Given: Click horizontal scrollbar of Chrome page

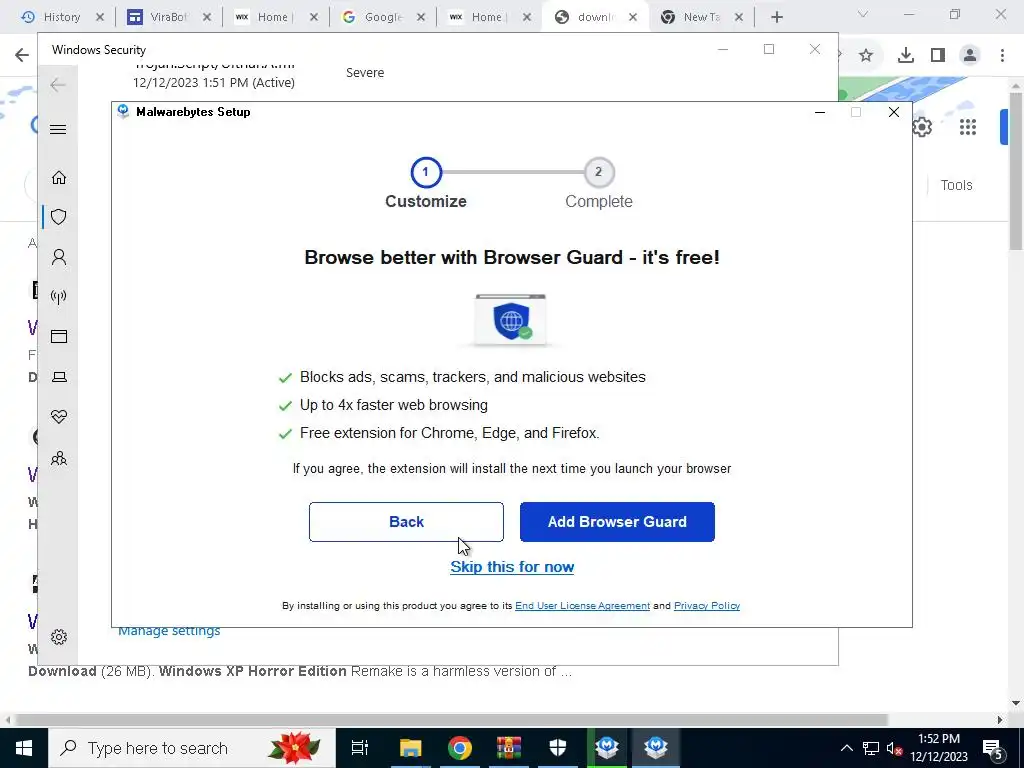Looking at the screenshot, I should [451, 720].
